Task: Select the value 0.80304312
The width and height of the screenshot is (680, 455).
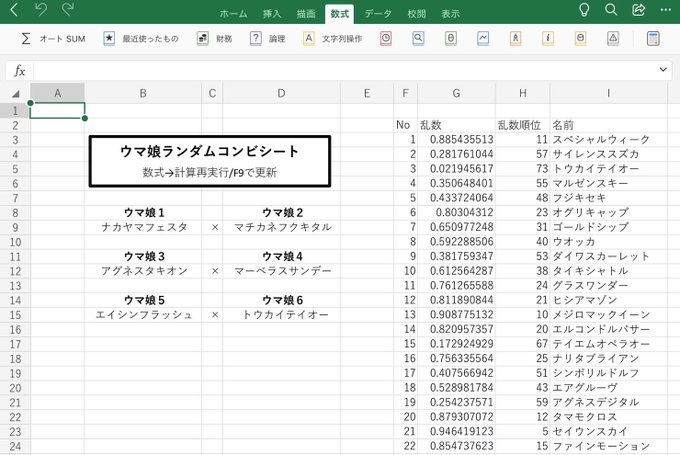Action: [x=456, y=212]
